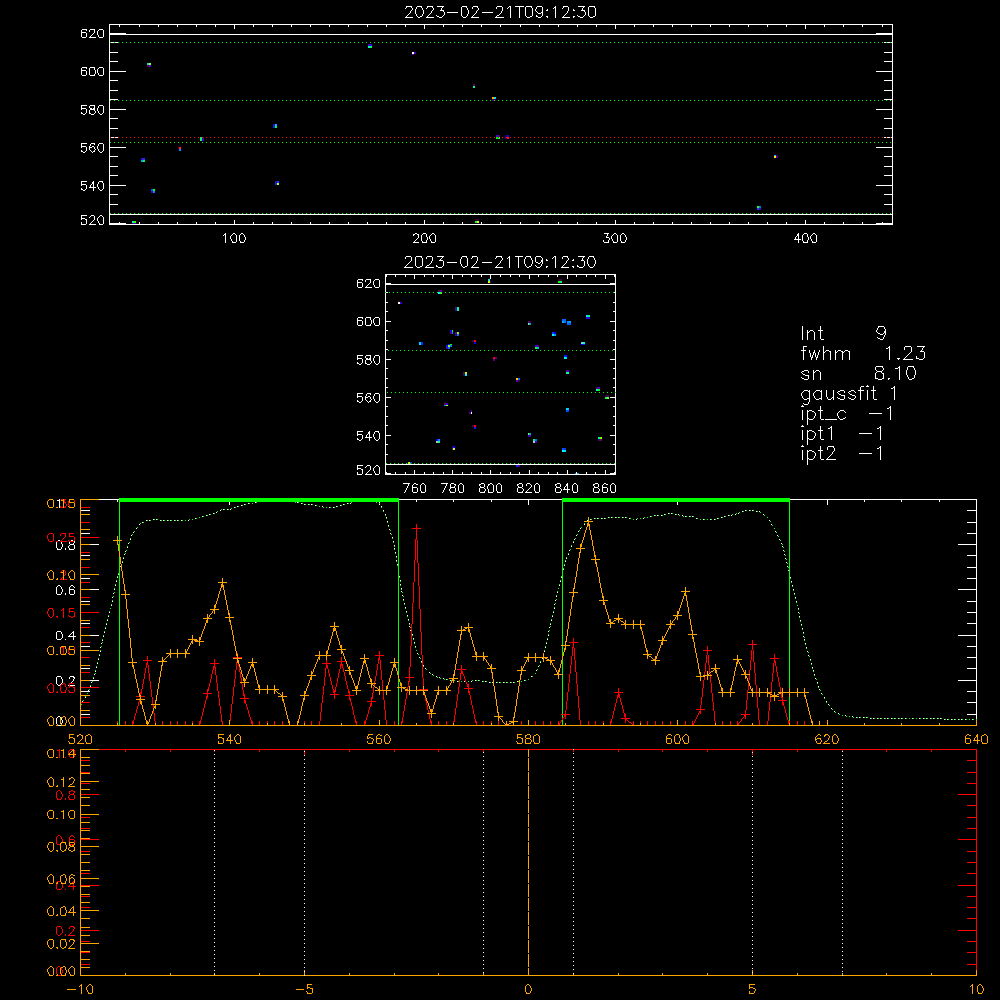Click the middle plot title 2023-02-21T09:12:30
This screenshot has height=1000, width=1000.
pos(500,262)
